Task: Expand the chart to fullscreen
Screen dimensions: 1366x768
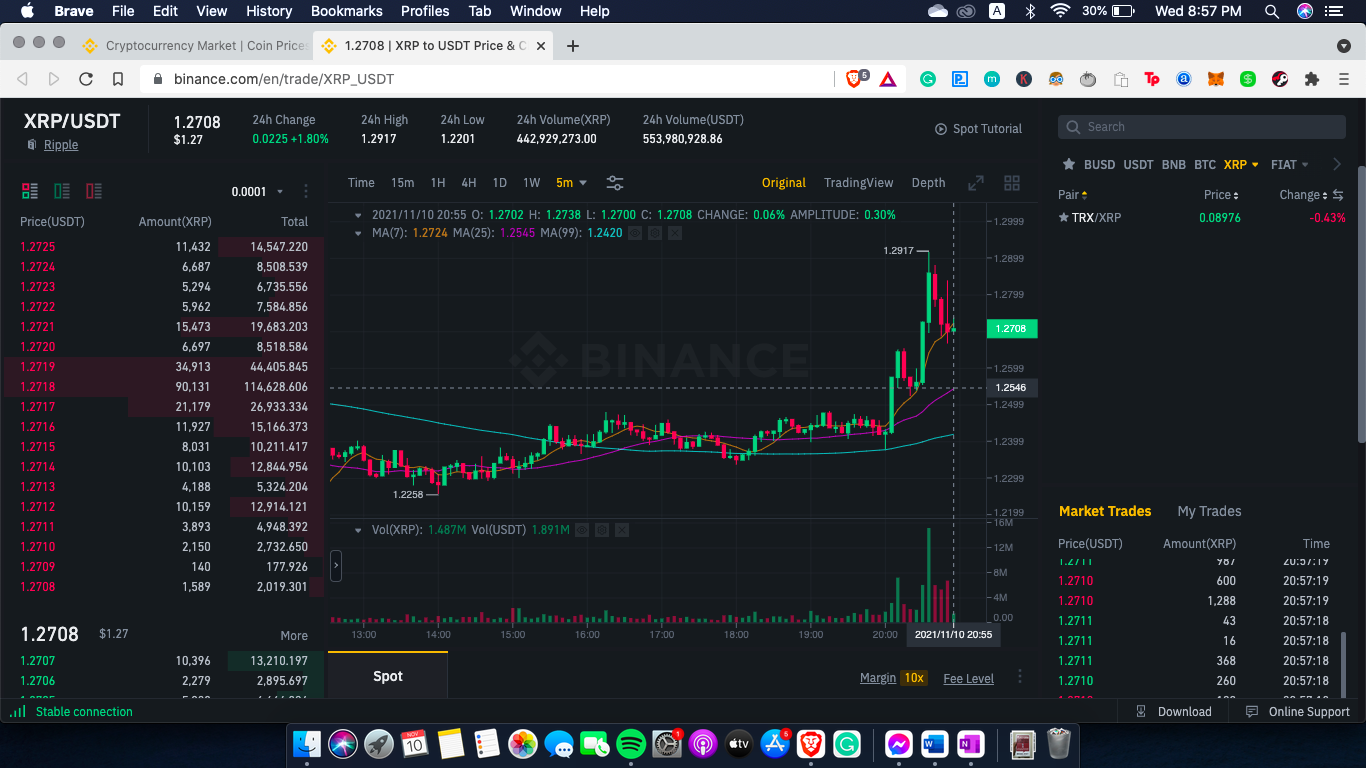Action: [x=976, y=183]
